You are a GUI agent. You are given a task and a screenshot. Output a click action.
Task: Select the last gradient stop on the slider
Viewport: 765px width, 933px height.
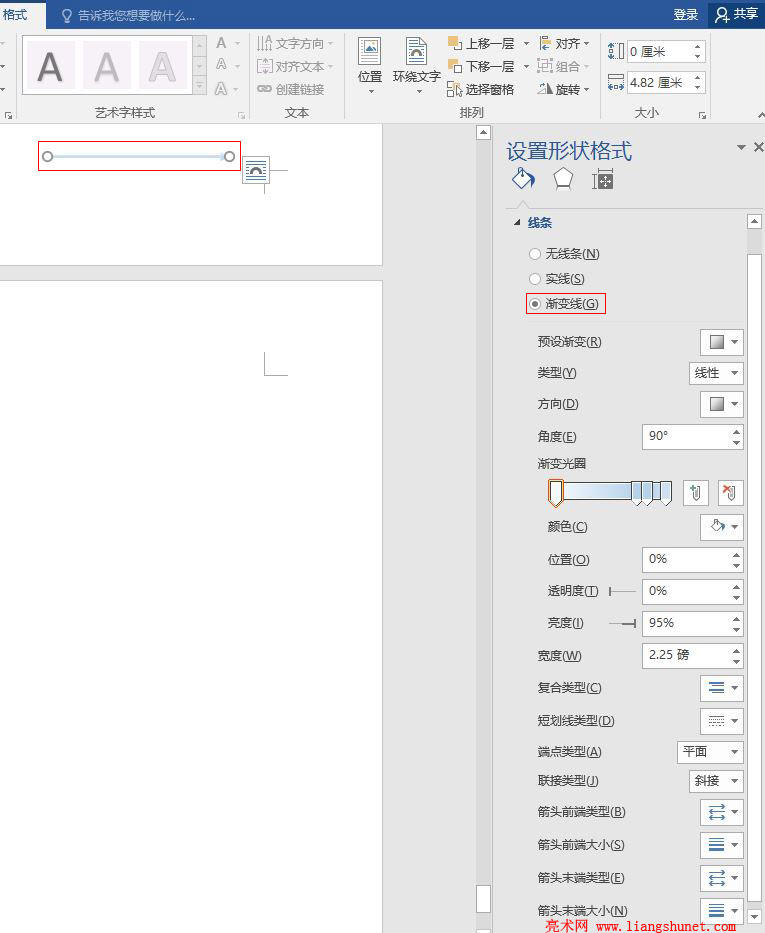tap(666, 493)
